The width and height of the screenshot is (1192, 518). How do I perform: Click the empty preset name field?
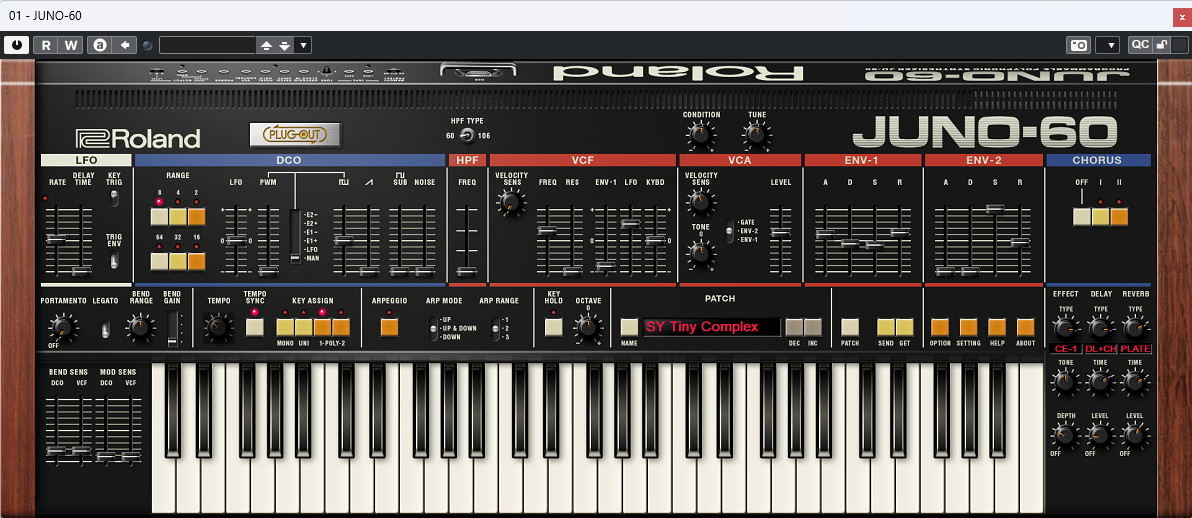point(208,46)
